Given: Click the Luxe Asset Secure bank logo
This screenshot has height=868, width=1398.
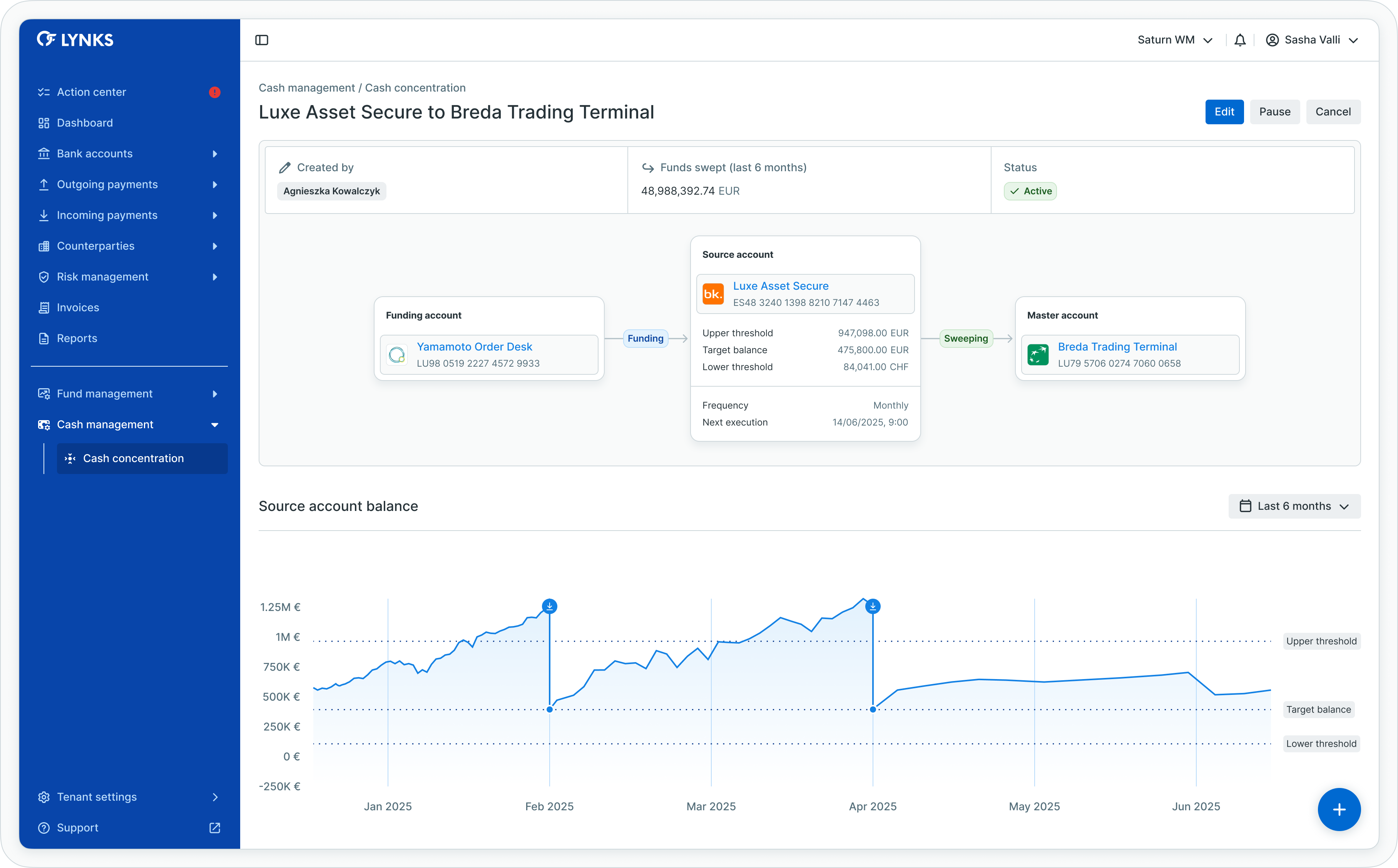Looking at the screenshot, I should point(714,294).
